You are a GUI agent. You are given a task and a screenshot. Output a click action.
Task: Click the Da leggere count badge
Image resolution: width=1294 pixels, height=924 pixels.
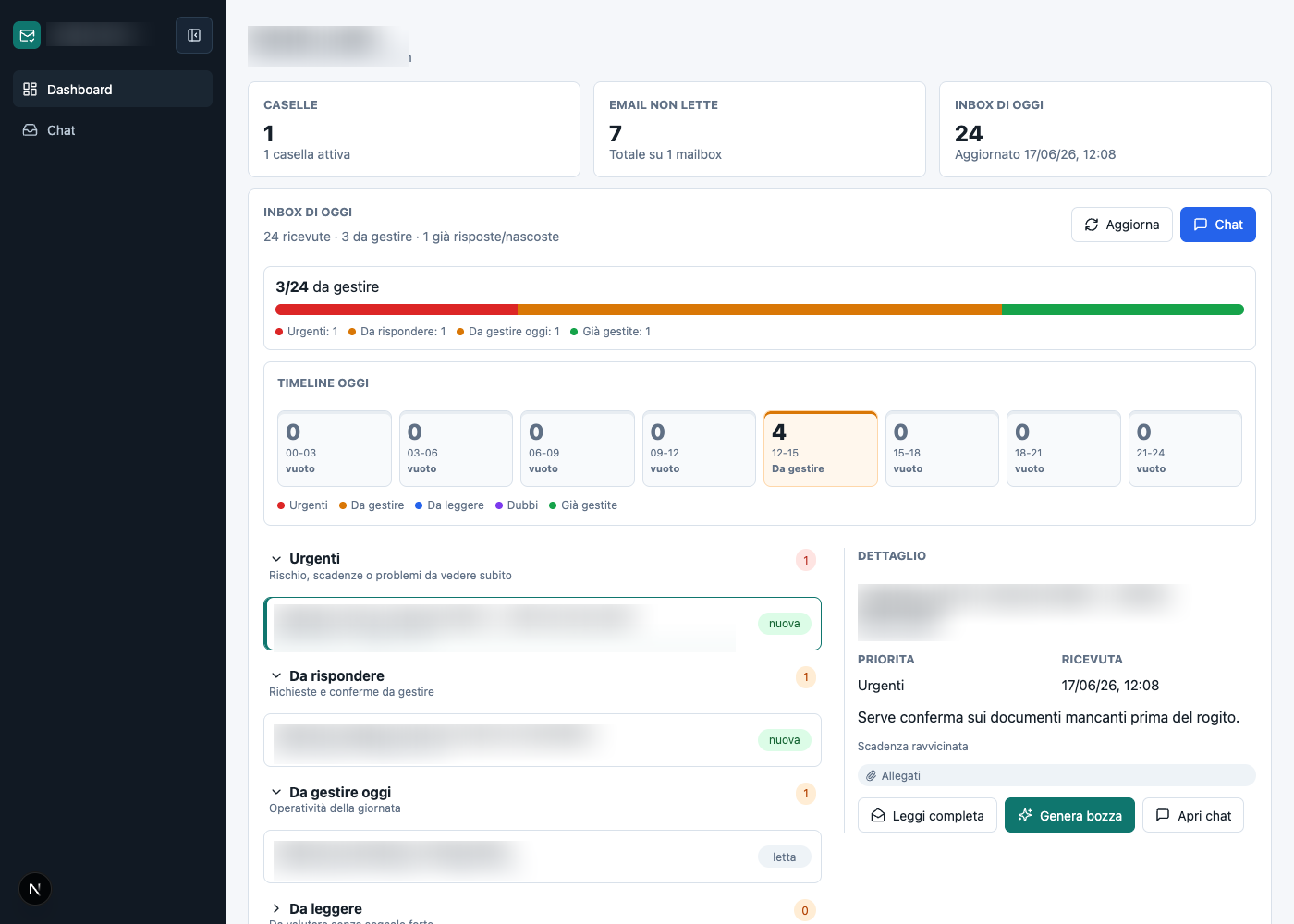805,910
